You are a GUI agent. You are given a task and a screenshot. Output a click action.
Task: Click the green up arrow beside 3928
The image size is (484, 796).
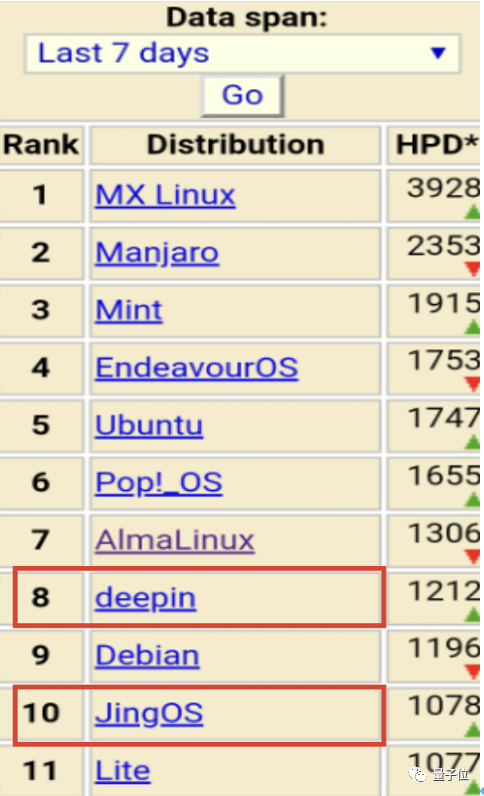472,212
